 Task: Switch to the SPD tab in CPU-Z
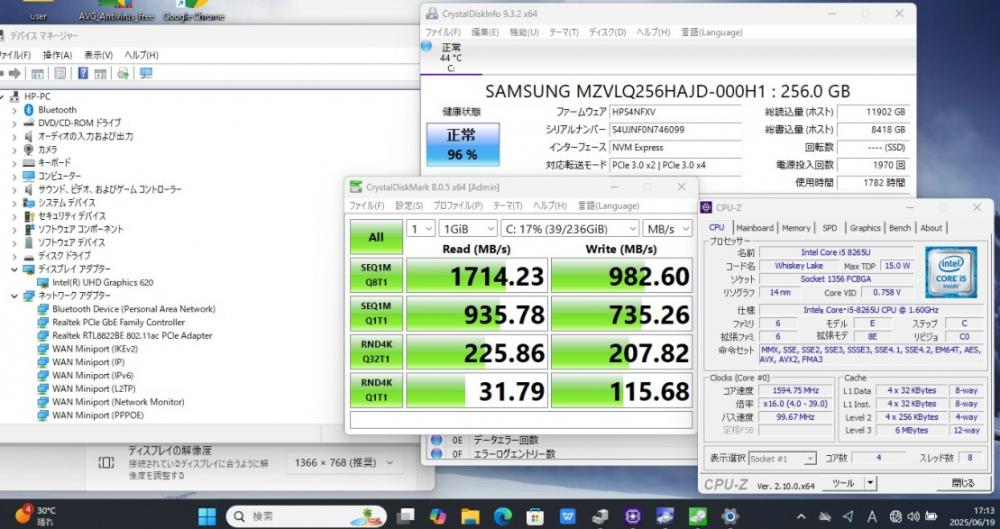(x=830, y=228)
